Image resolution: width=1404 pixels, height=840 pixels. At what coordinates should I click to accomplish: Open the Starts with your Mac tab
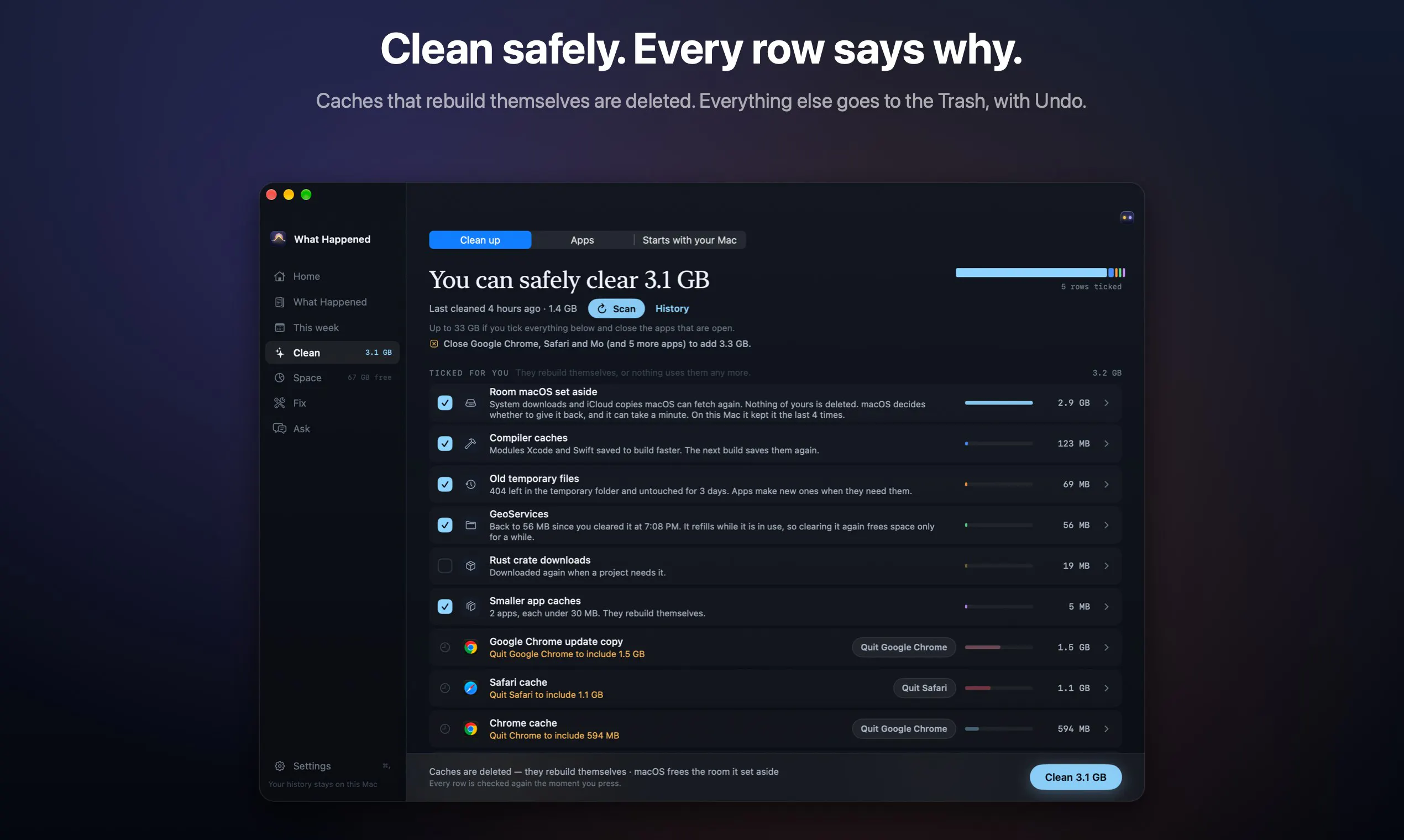pos(689,240)
